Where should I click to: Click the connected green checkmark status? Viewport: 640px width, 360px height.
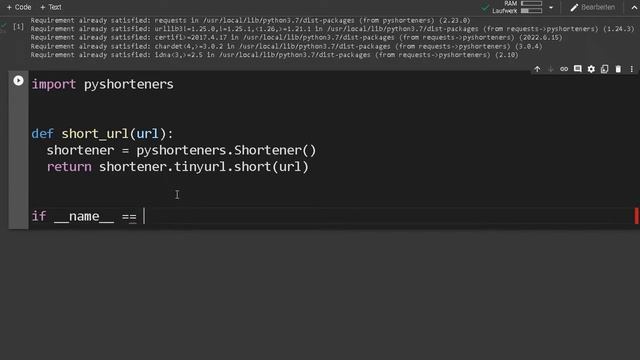[485, 7]
